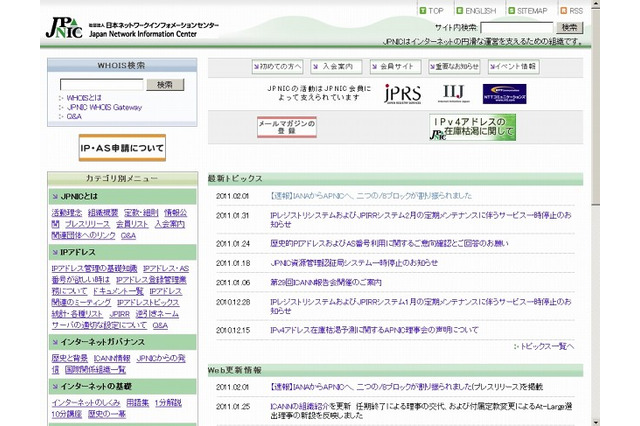The width and height of the screenshot is (640, 426).
Task: Open 最新トピックス item dated 2011.02.01
Action: click(x=371, y=196)
